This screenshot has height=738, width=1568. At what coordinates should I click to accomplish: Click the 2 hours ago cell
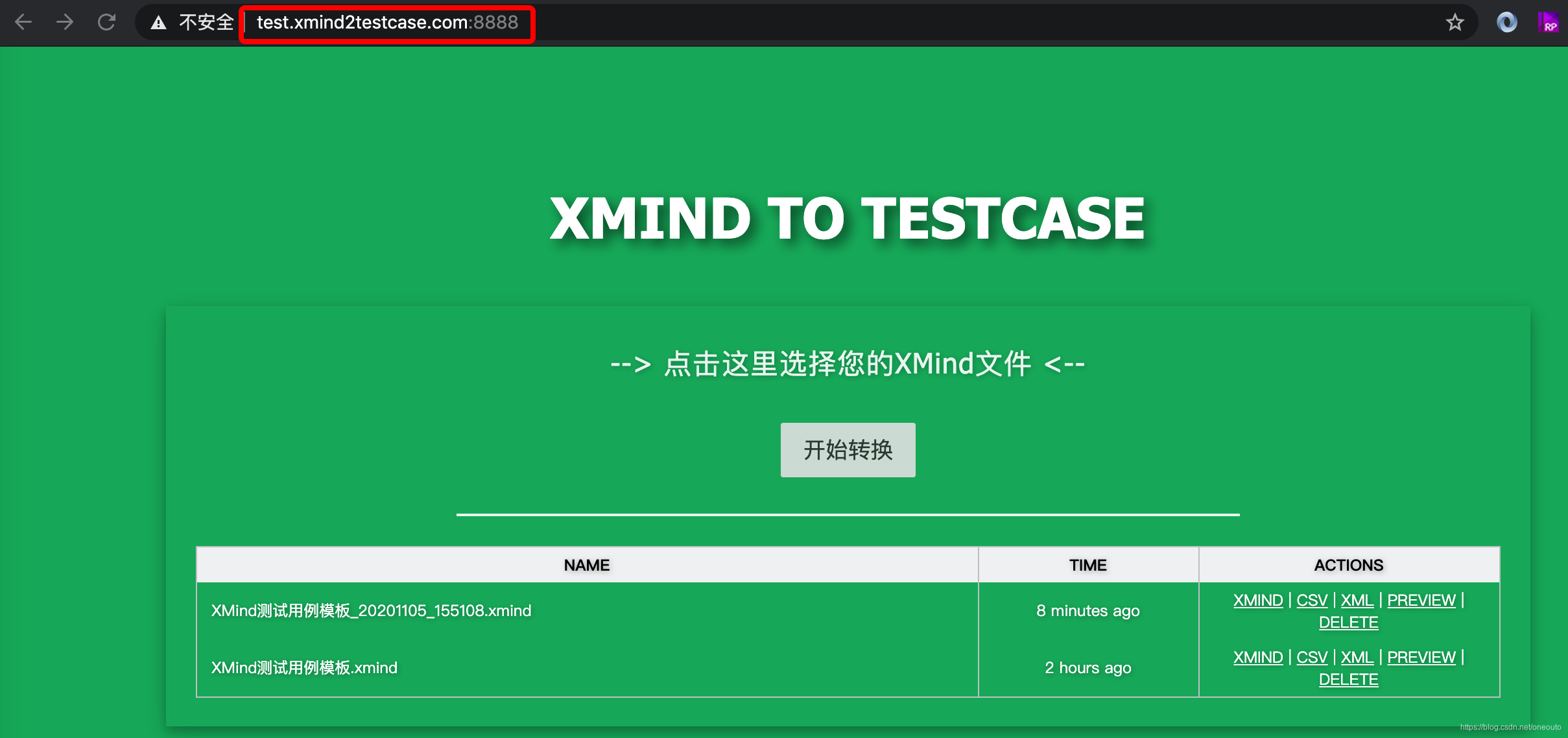(x=1088, y=668)
